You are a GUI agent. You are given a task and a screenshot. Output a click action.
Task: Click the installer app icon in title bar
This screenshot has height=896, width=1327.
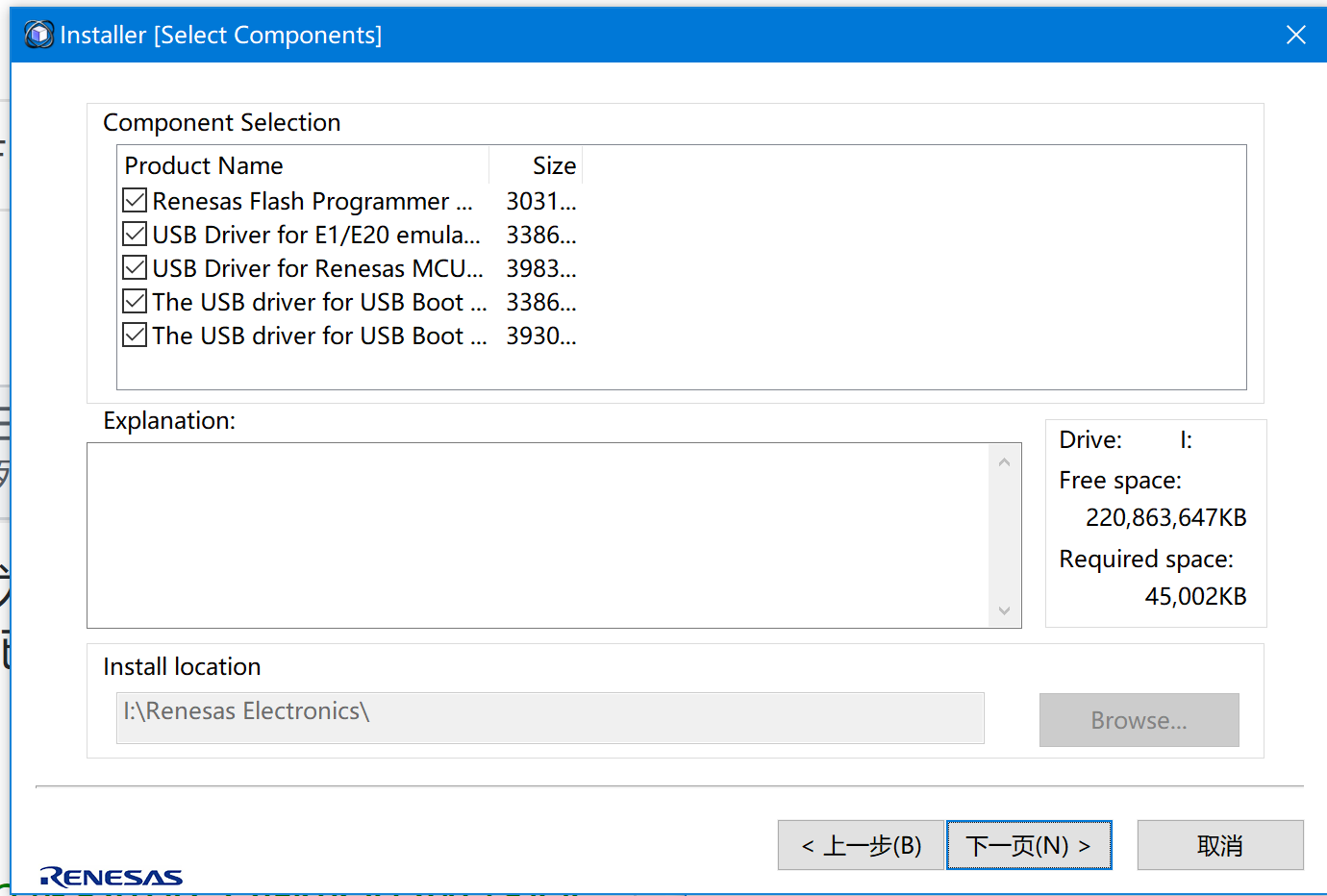pyautogui.click(x=38, y=35)
